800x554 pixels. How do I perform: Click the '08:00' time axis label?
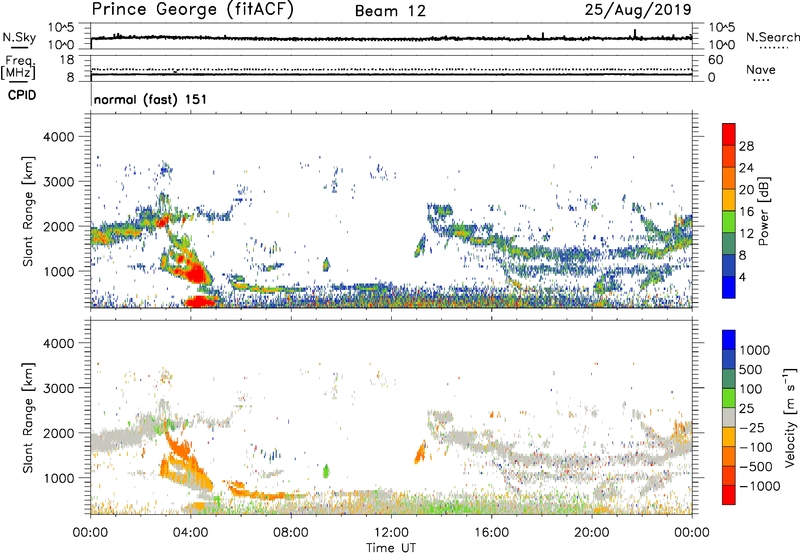291,533
